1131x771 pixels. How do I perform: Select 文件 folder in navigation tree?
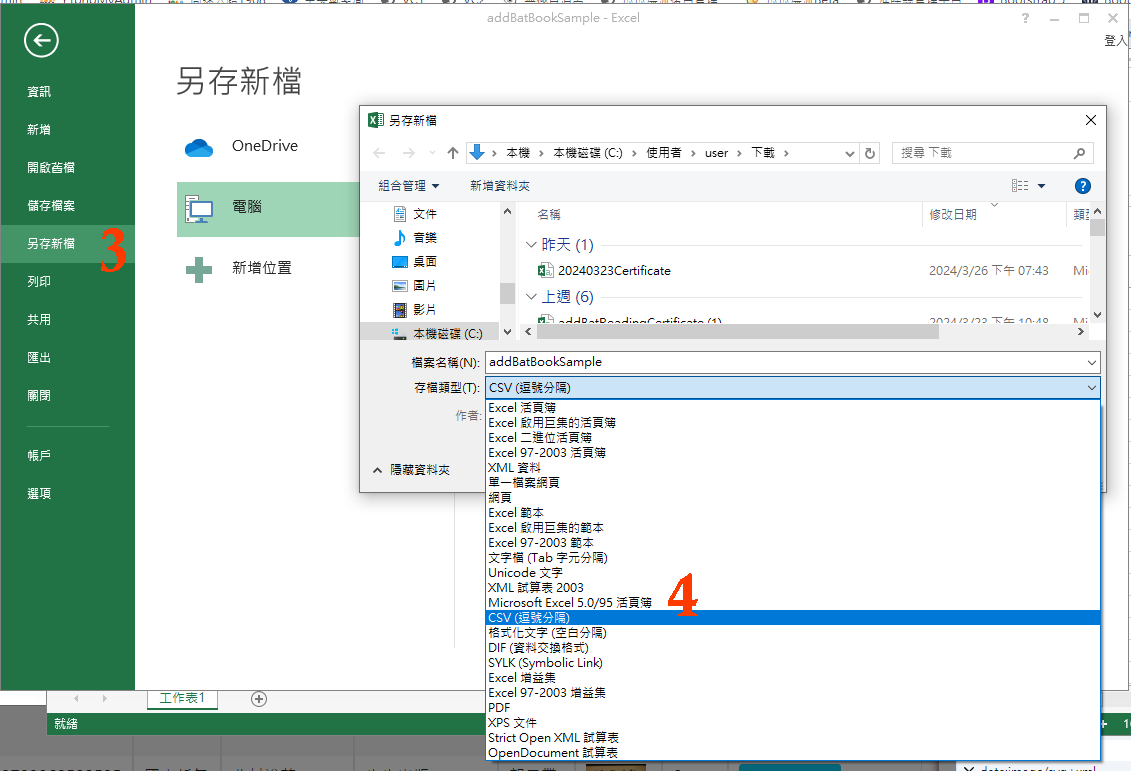[x=415, y=214]
